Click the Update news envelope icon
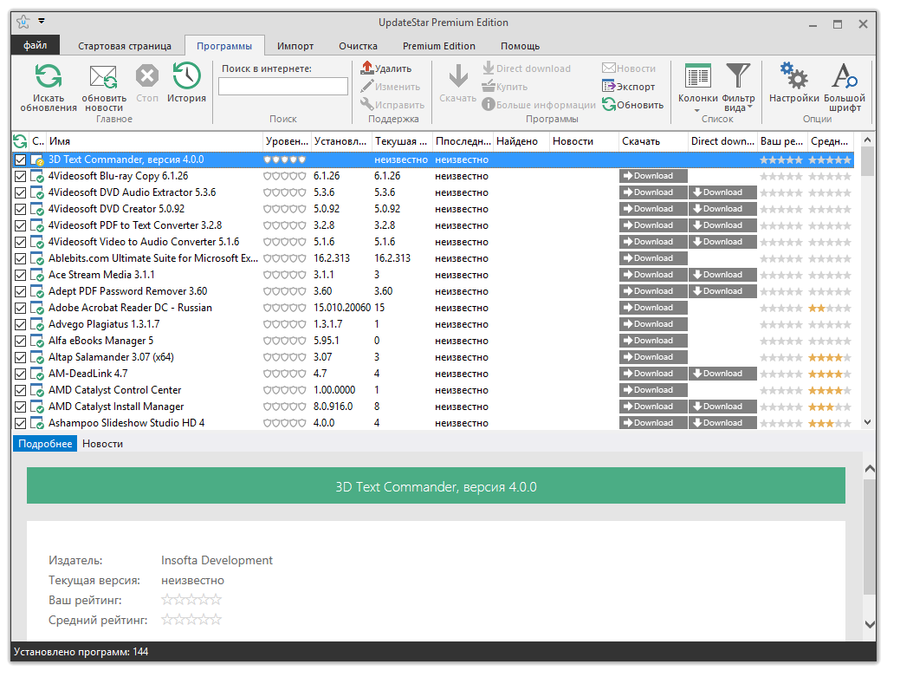The image size is (900, 677). pos(103,78)
